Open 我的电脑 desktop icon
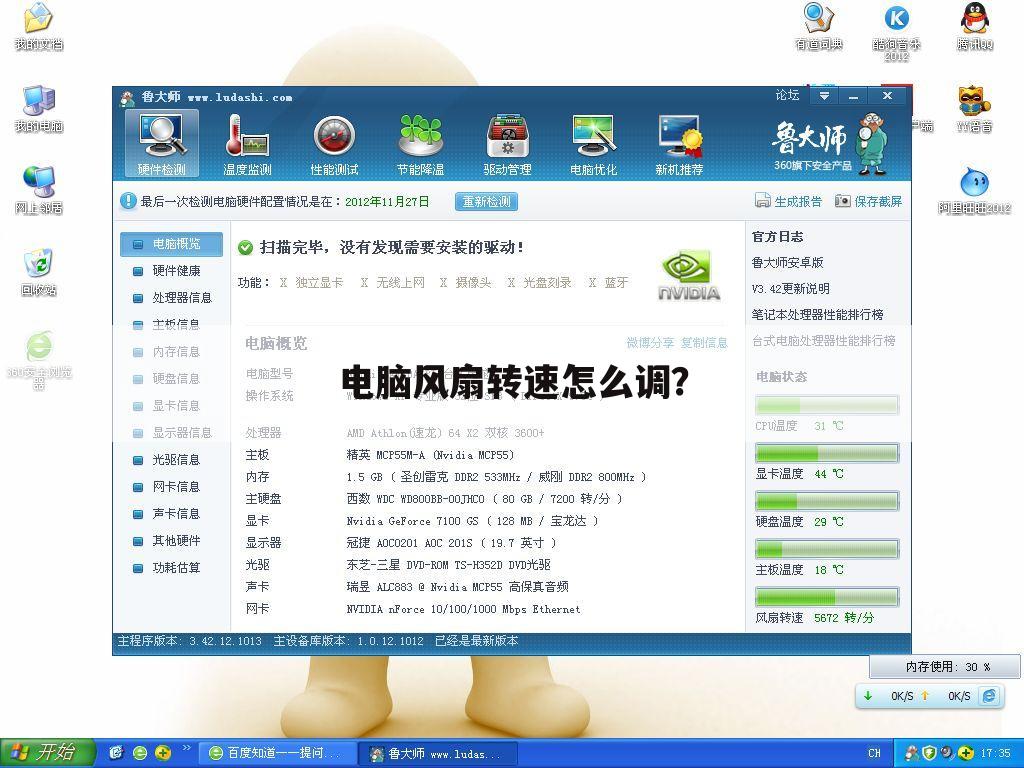 point(39,108)
